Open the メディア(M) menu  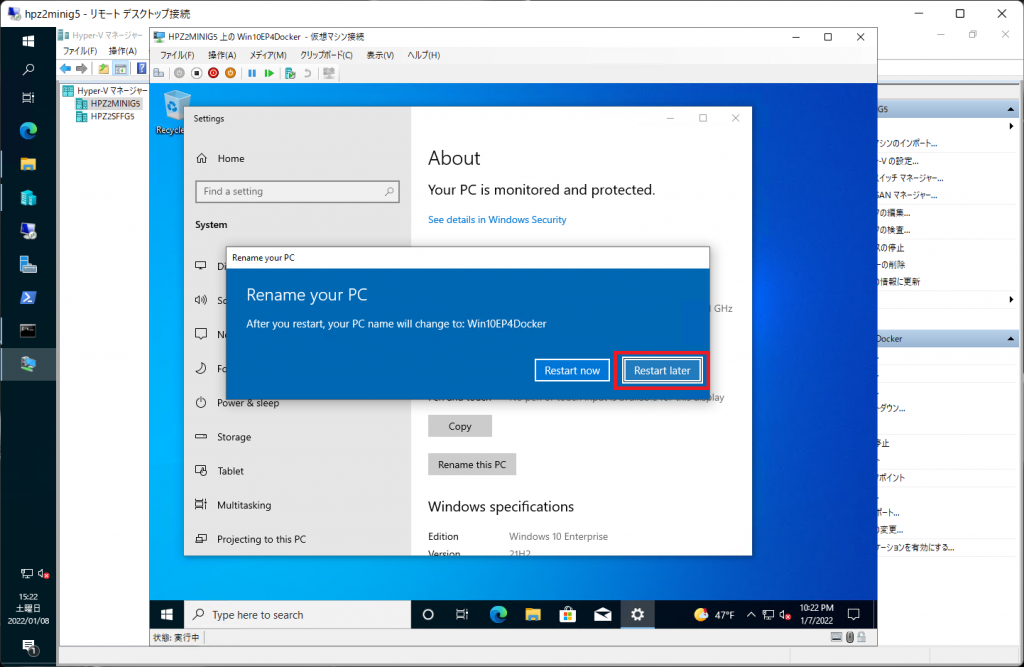tap(268, 55)
